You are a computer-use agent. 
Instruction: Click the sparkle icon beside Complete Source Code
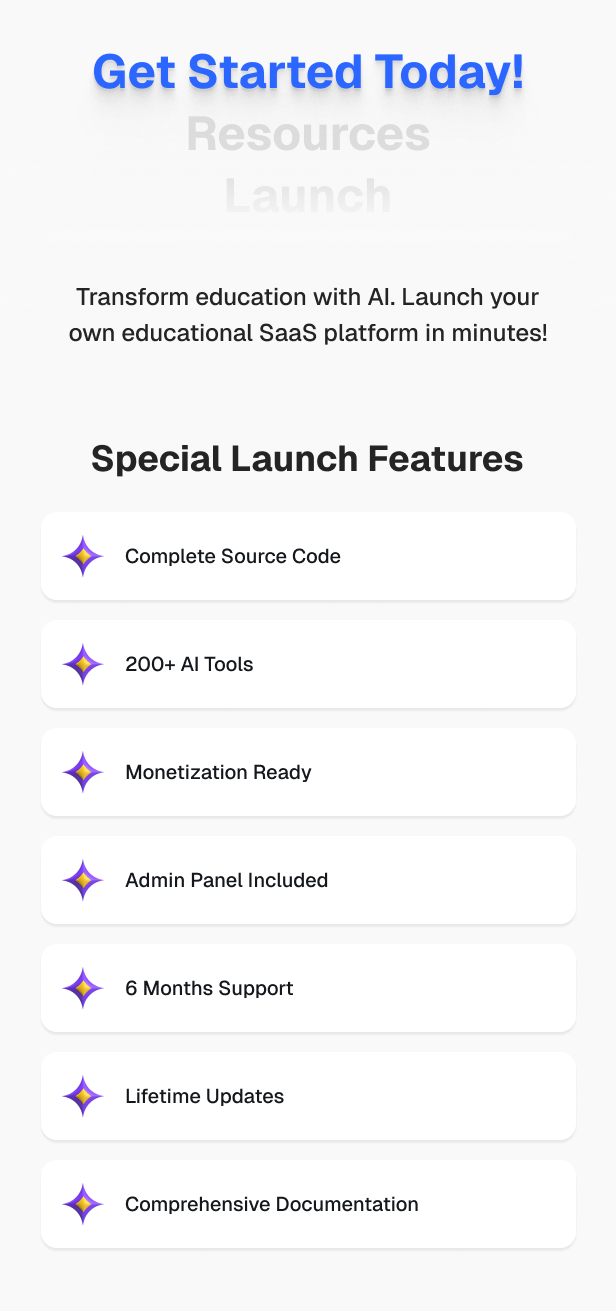(x=83, y=556)
